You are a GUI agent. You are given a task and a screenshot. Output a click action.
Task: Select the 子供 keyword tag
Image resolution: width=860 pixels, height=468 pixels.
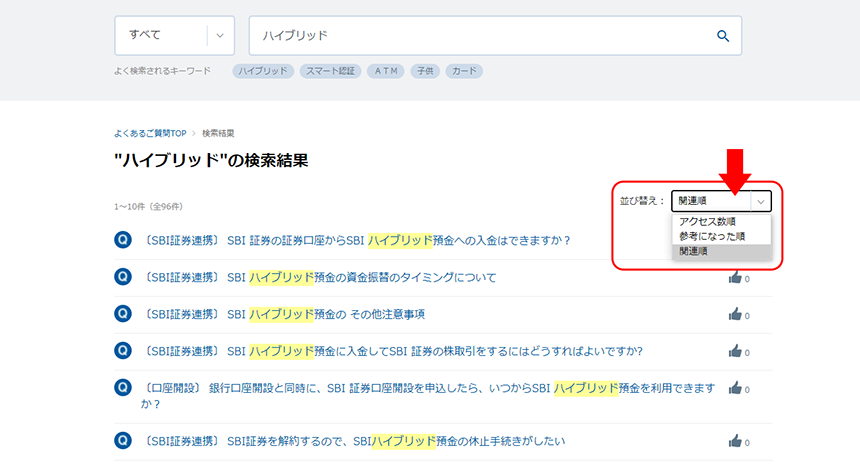click(x=425, y=71)
